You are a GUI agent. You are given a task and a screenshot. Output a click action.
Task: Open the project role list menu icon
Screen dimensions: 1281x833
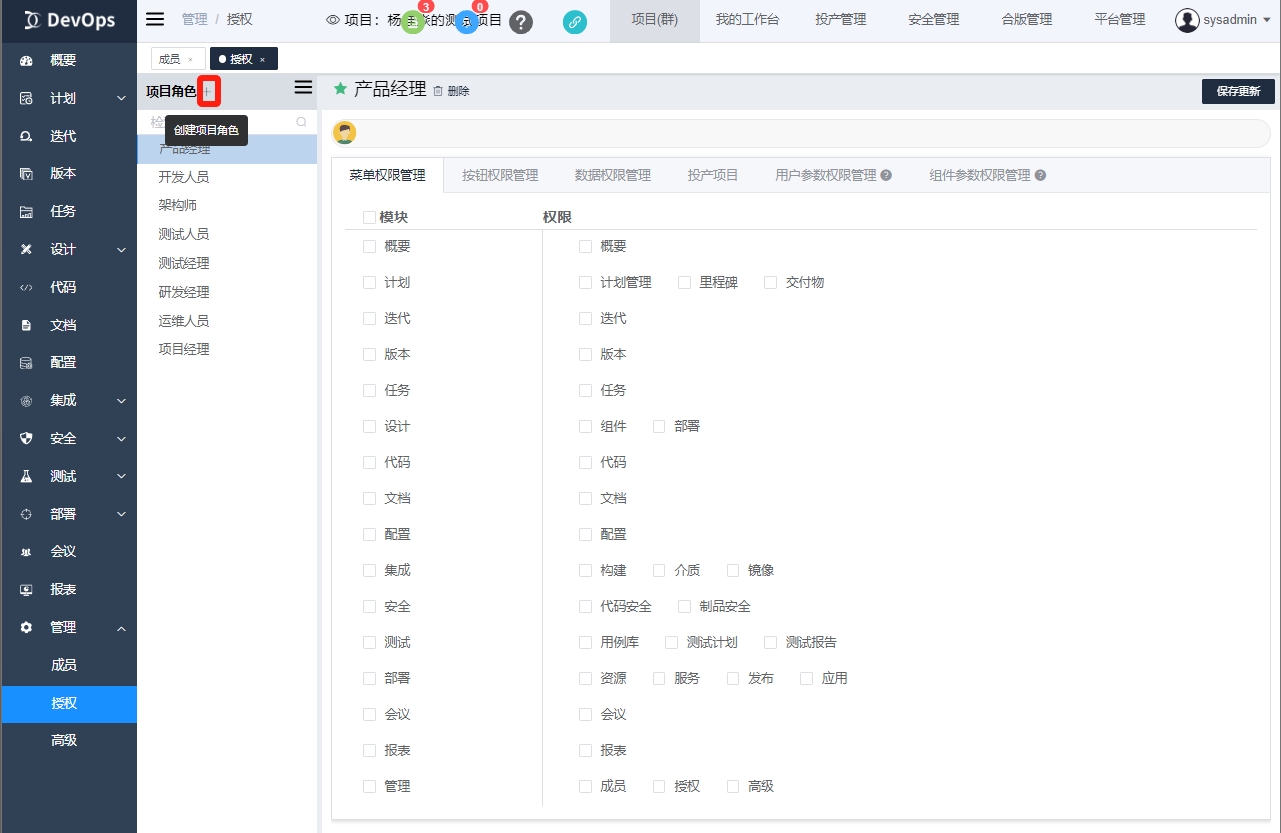click(x=303, y=88)
